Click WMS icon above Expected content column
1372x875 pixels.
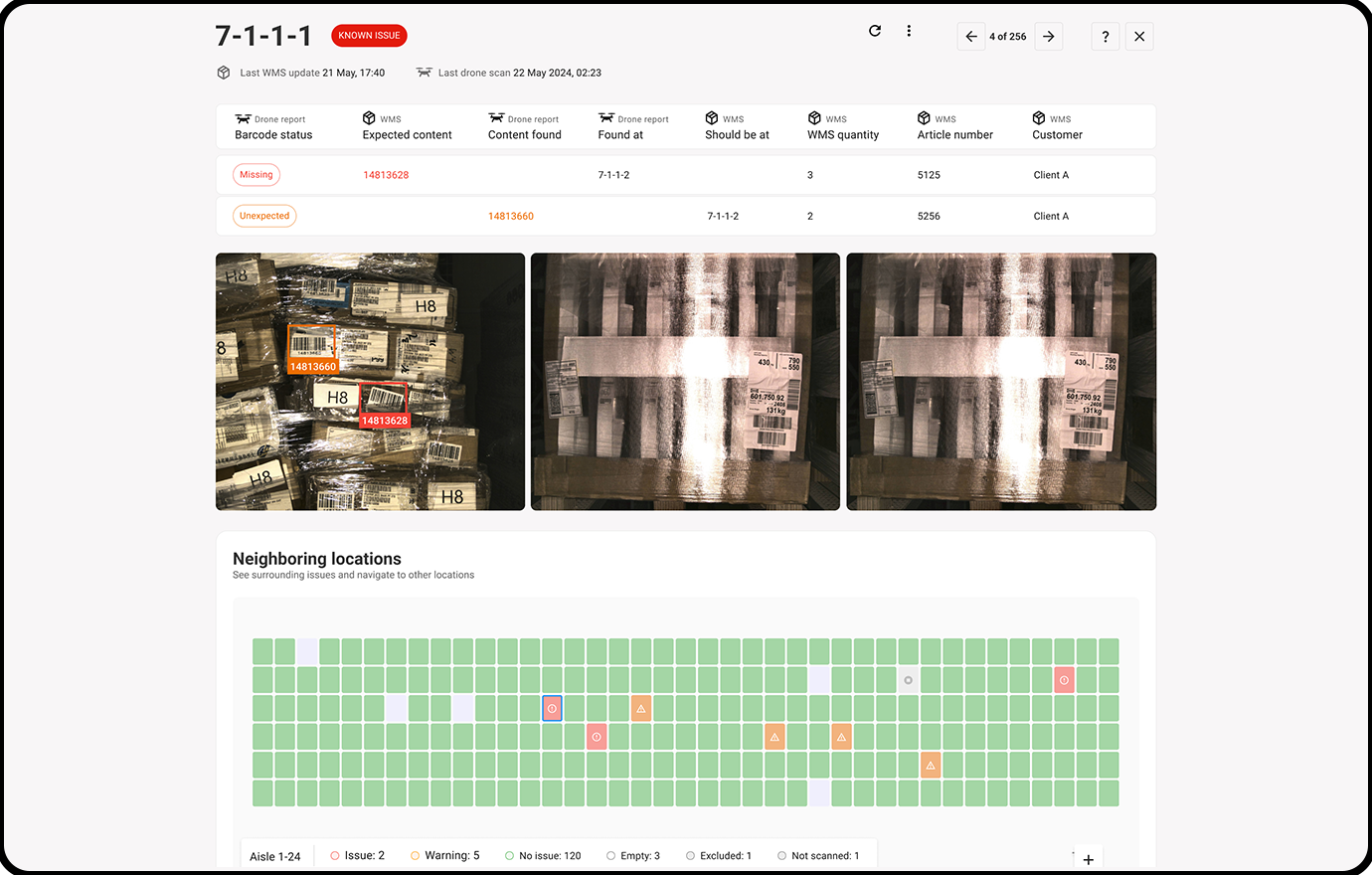369,118
